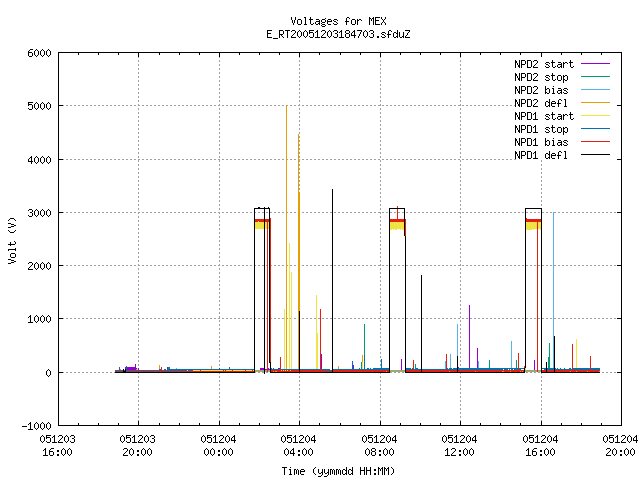The image size is (640, 480).
Task: Click the y-axis label 'Volt (V)'
Action: click(13, 241)
